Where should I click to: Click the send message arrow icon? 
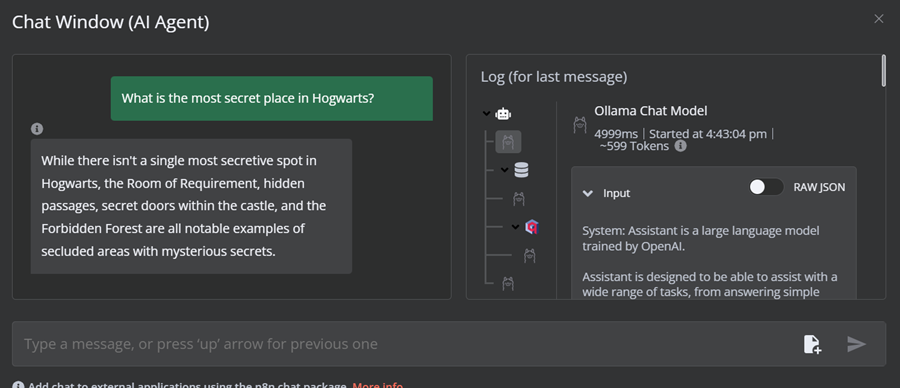tap(856, 344)
